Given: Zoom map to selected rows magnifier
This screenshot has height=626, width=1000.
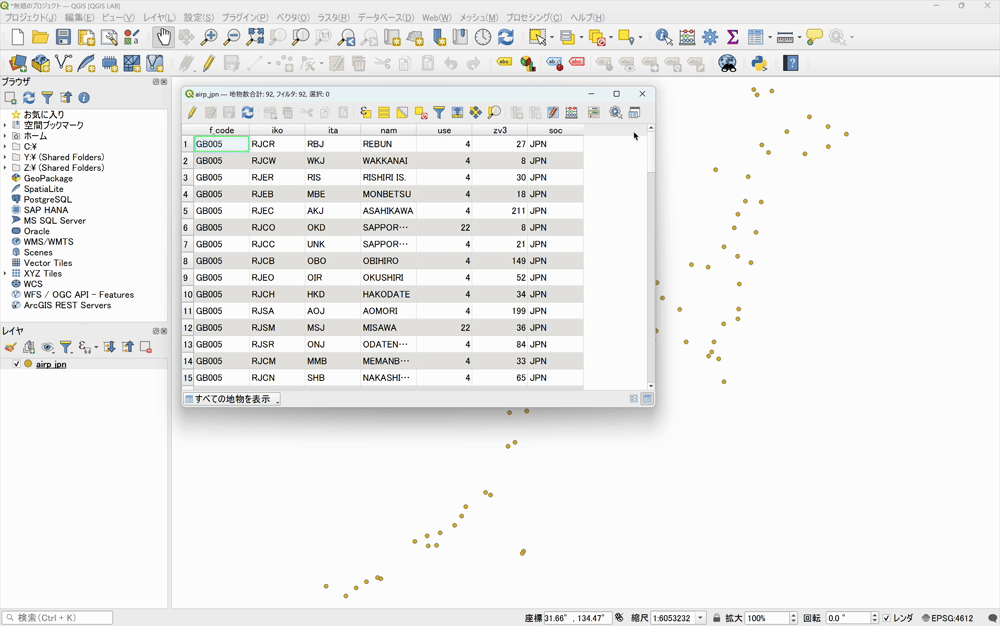Looking at the screenshot, I should [494, 113].
